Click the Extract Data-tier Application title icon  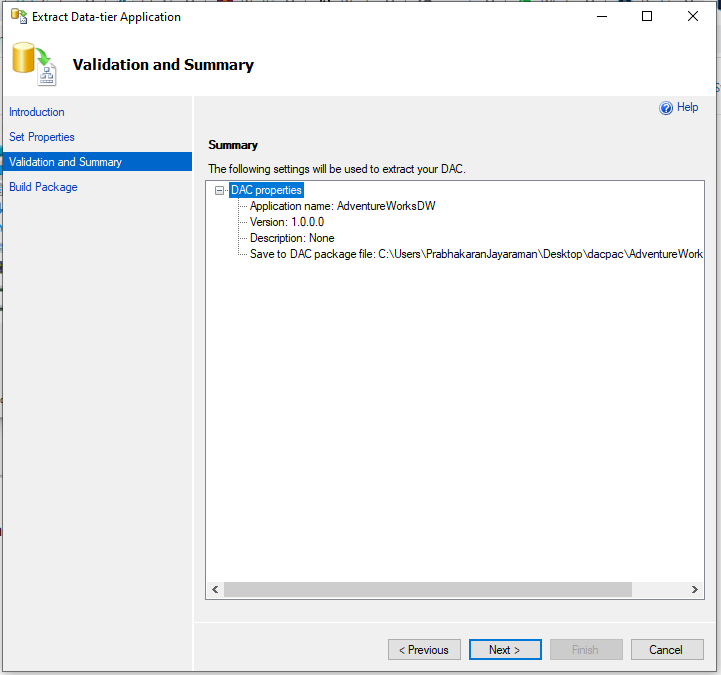coord(19,16)
